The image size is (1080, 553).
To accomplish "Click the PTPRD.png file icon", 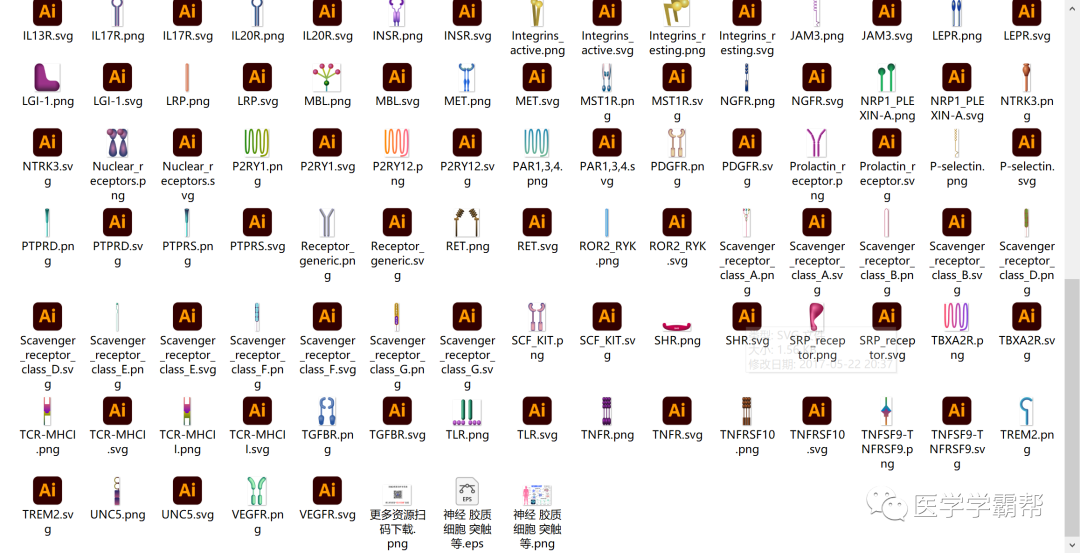I will [x=47, y=222].
